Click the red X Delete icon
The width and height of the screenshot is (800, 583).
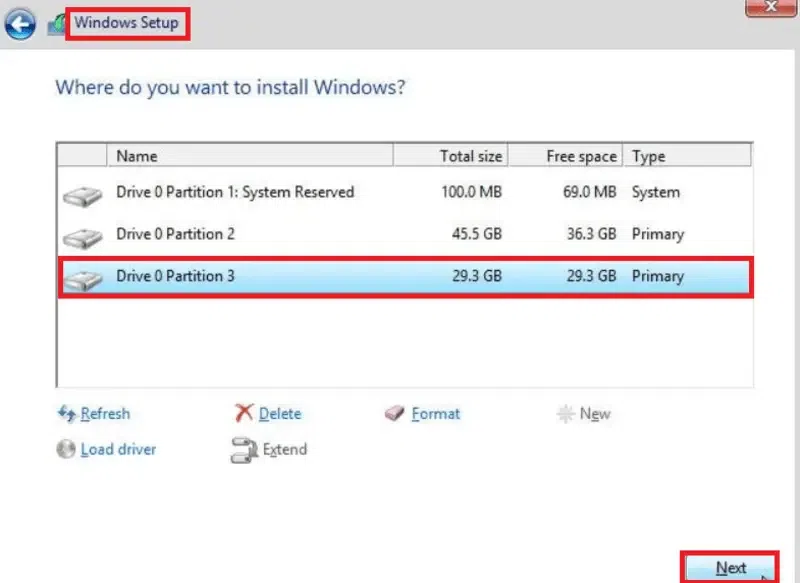[x=244, y=413]
